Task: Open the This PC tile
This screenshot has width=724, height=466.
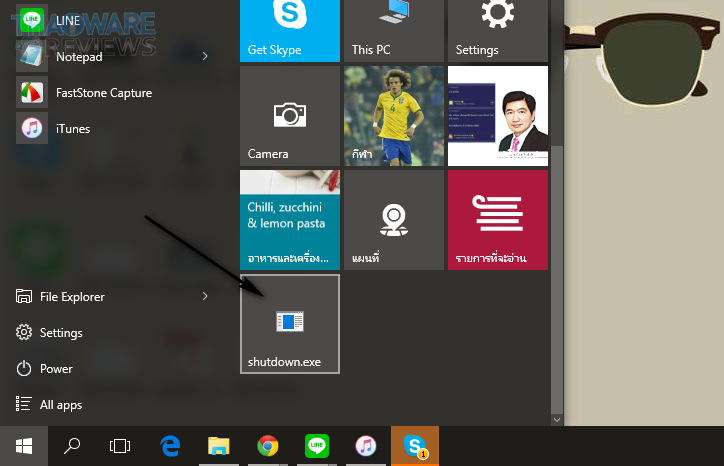Action: 394,30
